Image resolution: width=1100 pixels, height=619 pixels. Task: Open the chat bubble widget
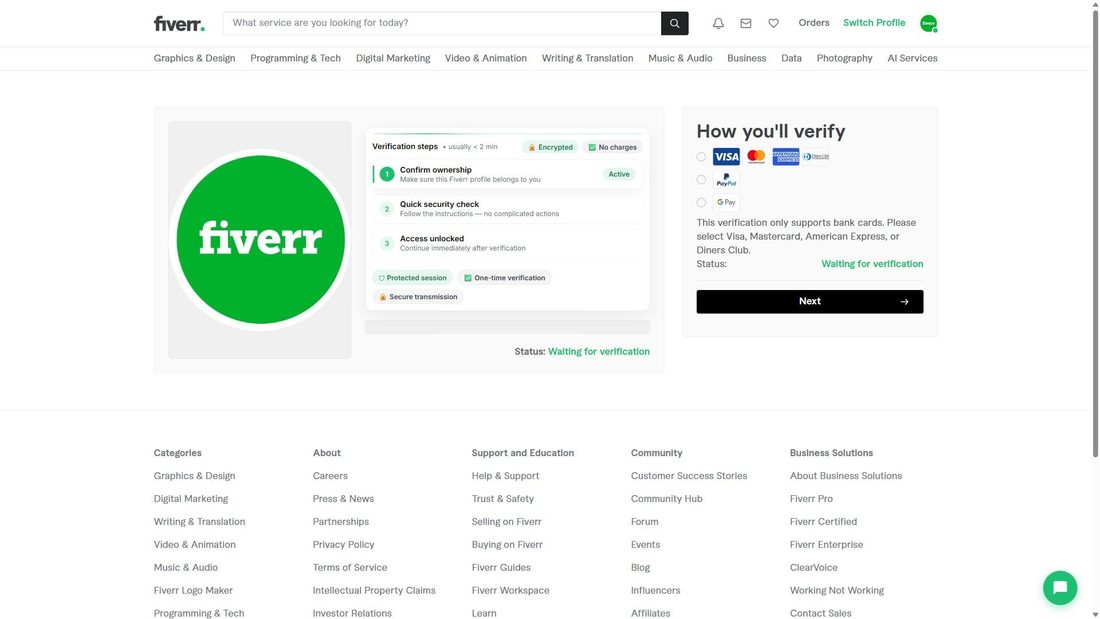(1059, 587)
